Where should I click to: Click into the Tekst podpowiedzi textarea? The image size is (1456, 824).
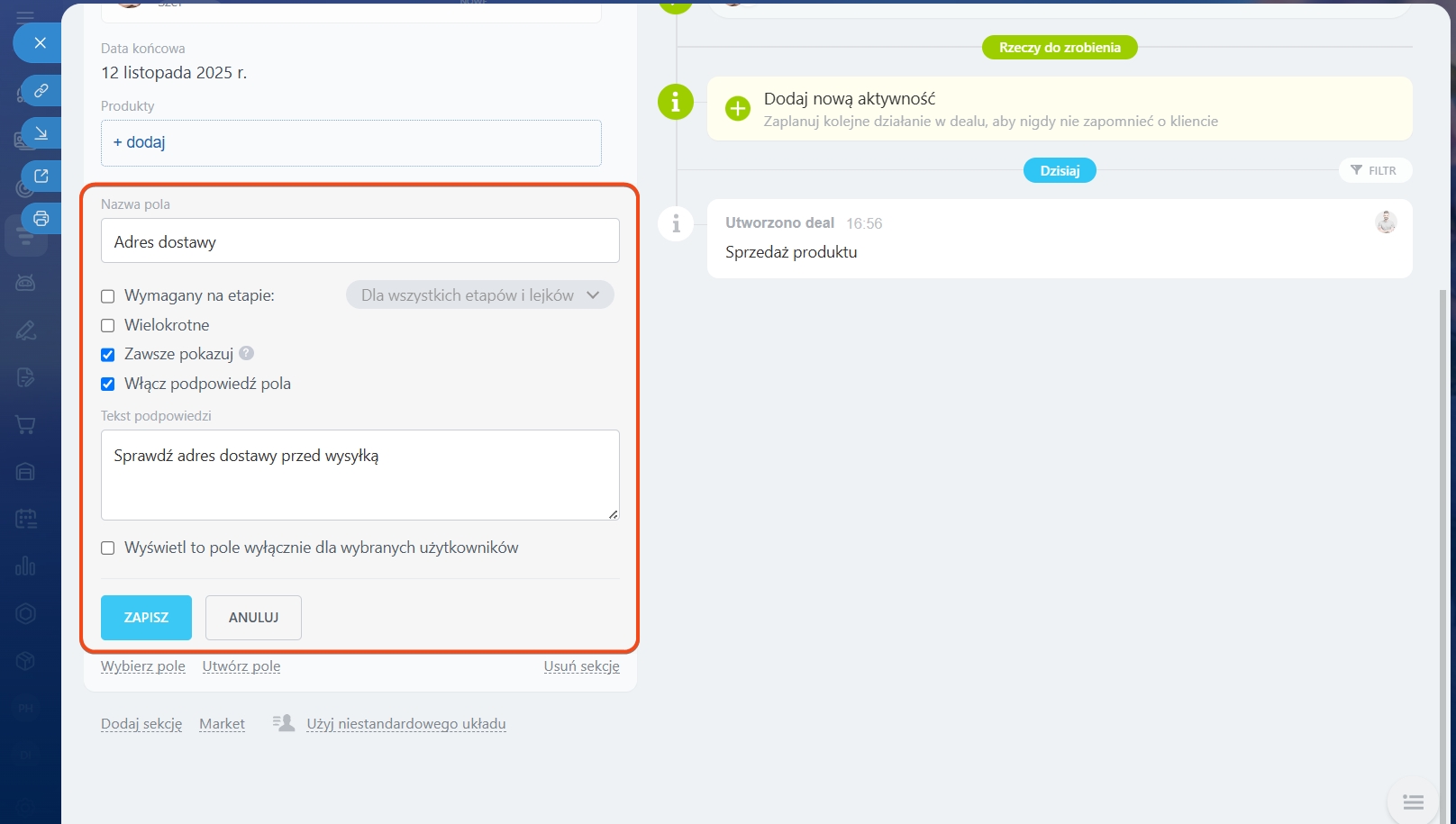(360, 475)
